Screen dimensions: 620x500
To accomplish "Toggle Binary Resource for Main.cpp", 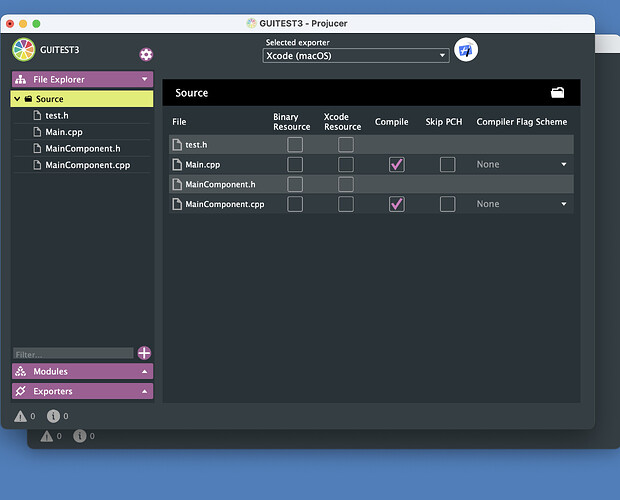I will point(295,164).
